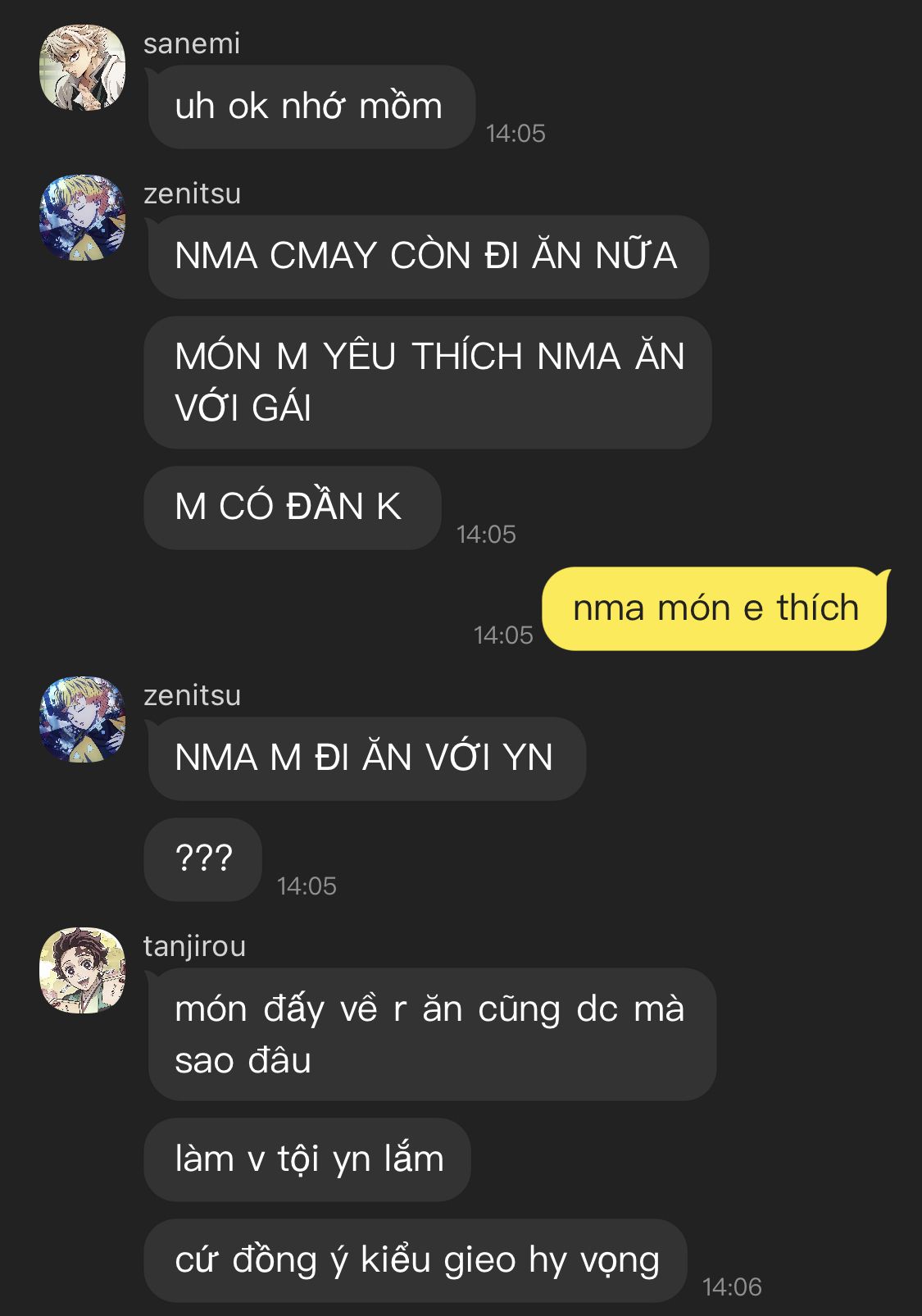The image size is (922, 1316).
Task: Select the 'làm v tội yn lắm' message
Action: pyautogui.click(x=307, y=1159)
